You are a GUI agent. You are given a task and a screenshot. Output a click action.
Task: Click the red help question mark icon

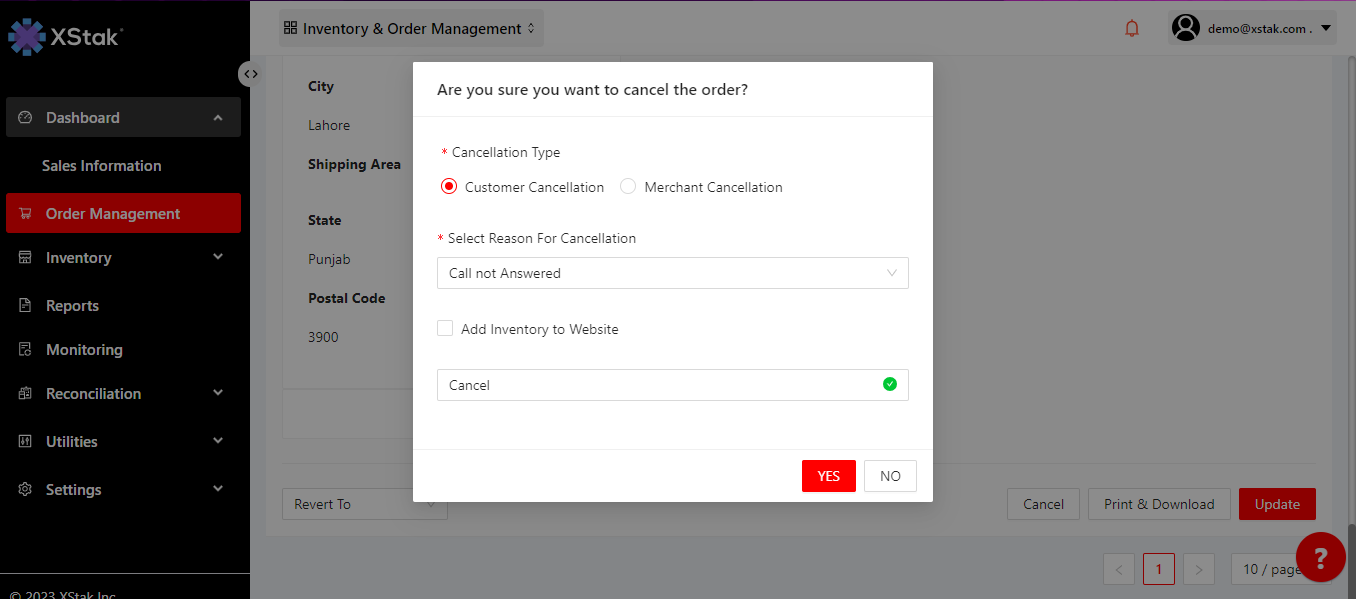coord(1320,558)
